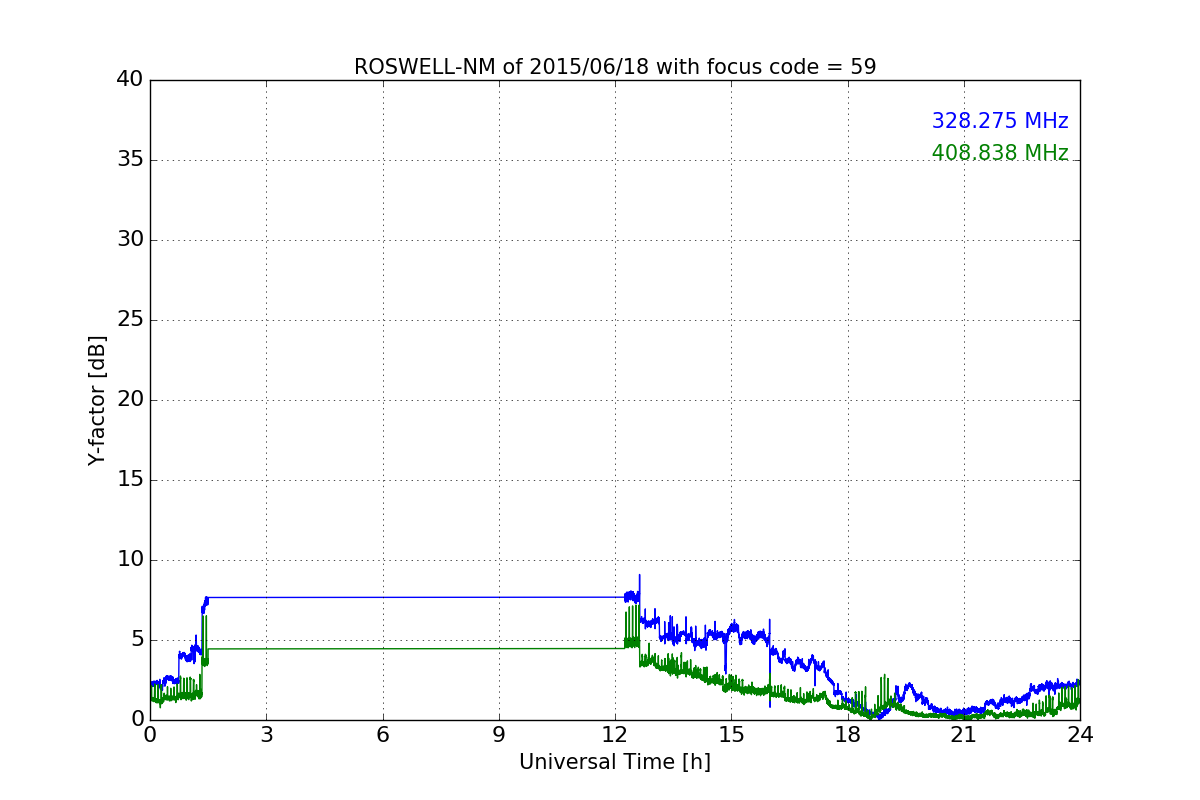This screenshot has width=1200, height=800.
Task: Click the x-axis tick label 3
Action: [266, 735]
